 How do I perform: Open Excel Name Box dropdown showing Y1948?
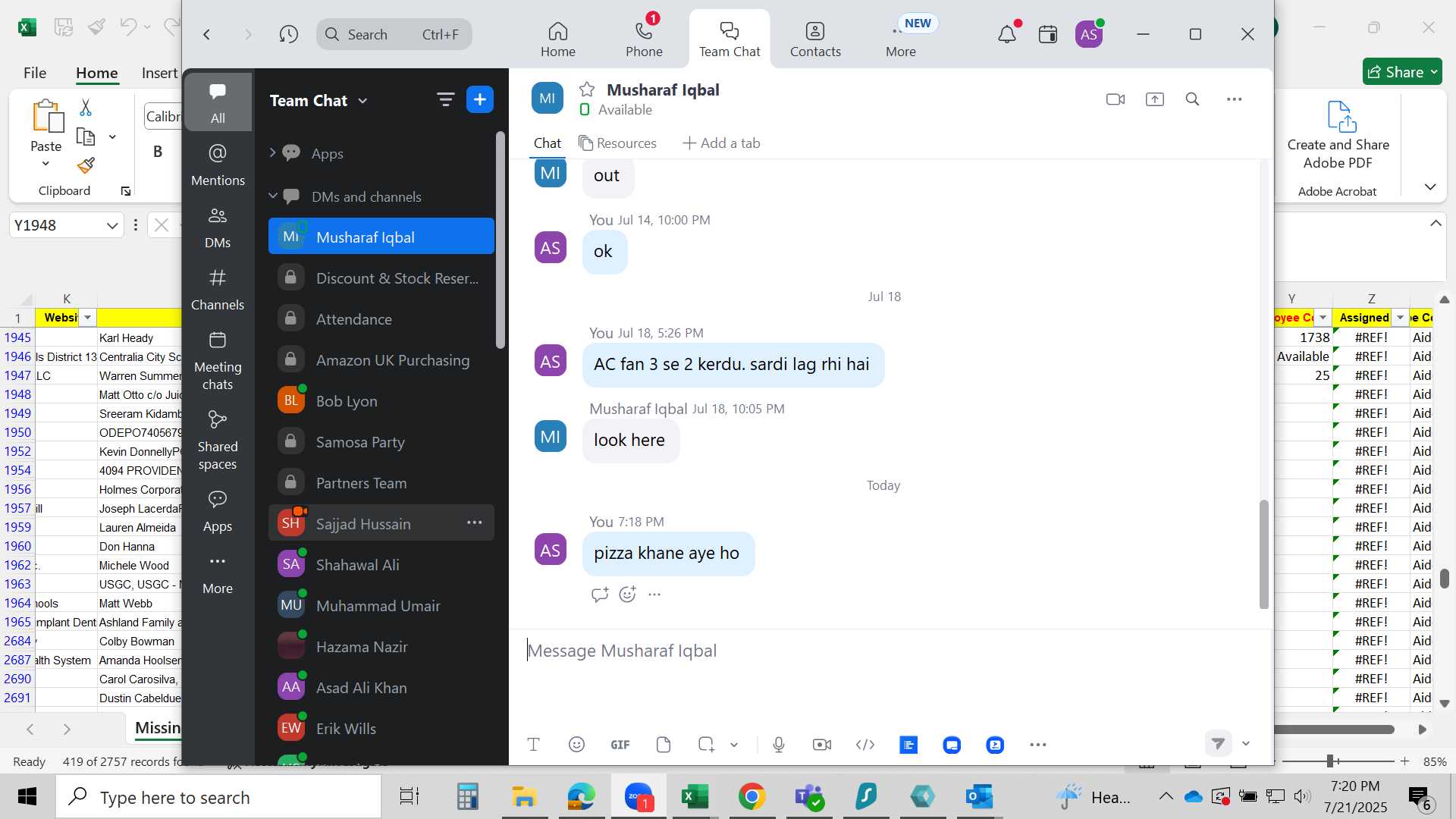pos(112,225)
